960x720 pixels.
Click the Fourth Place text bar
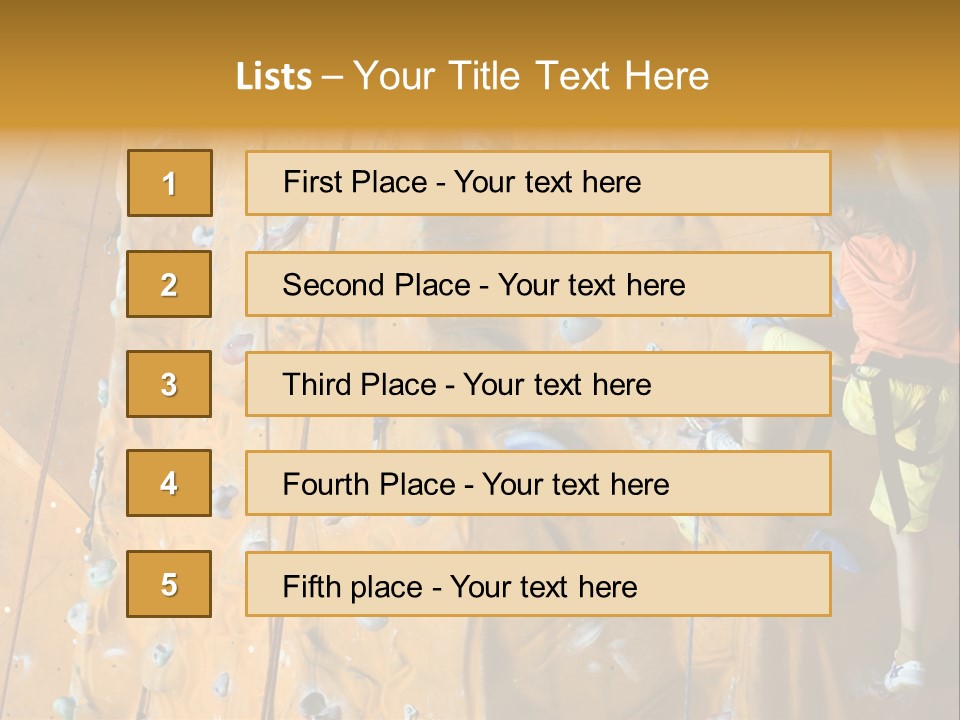pos(538,483)
